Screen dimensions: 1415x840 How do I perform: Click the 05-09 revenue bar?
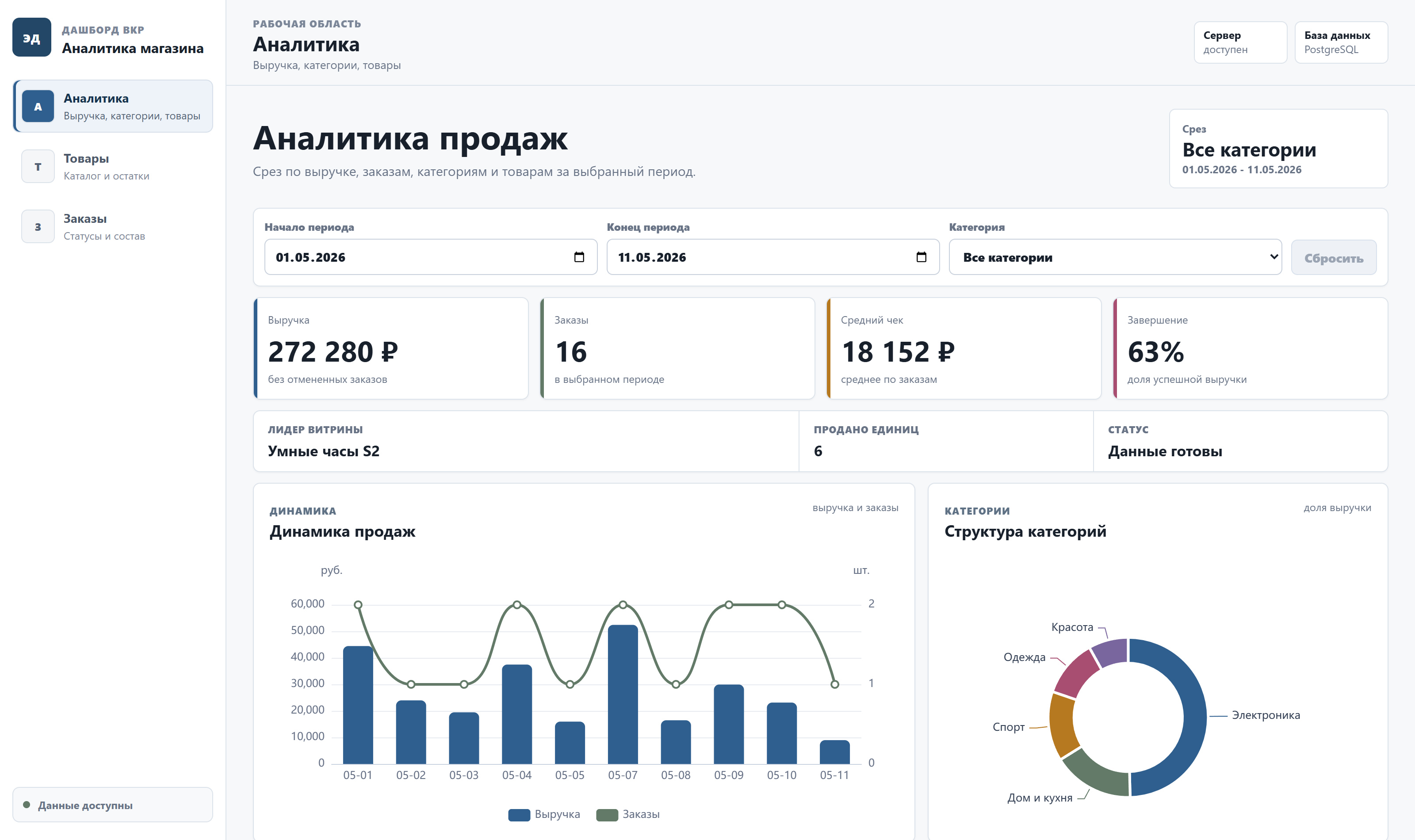[728, 724]
